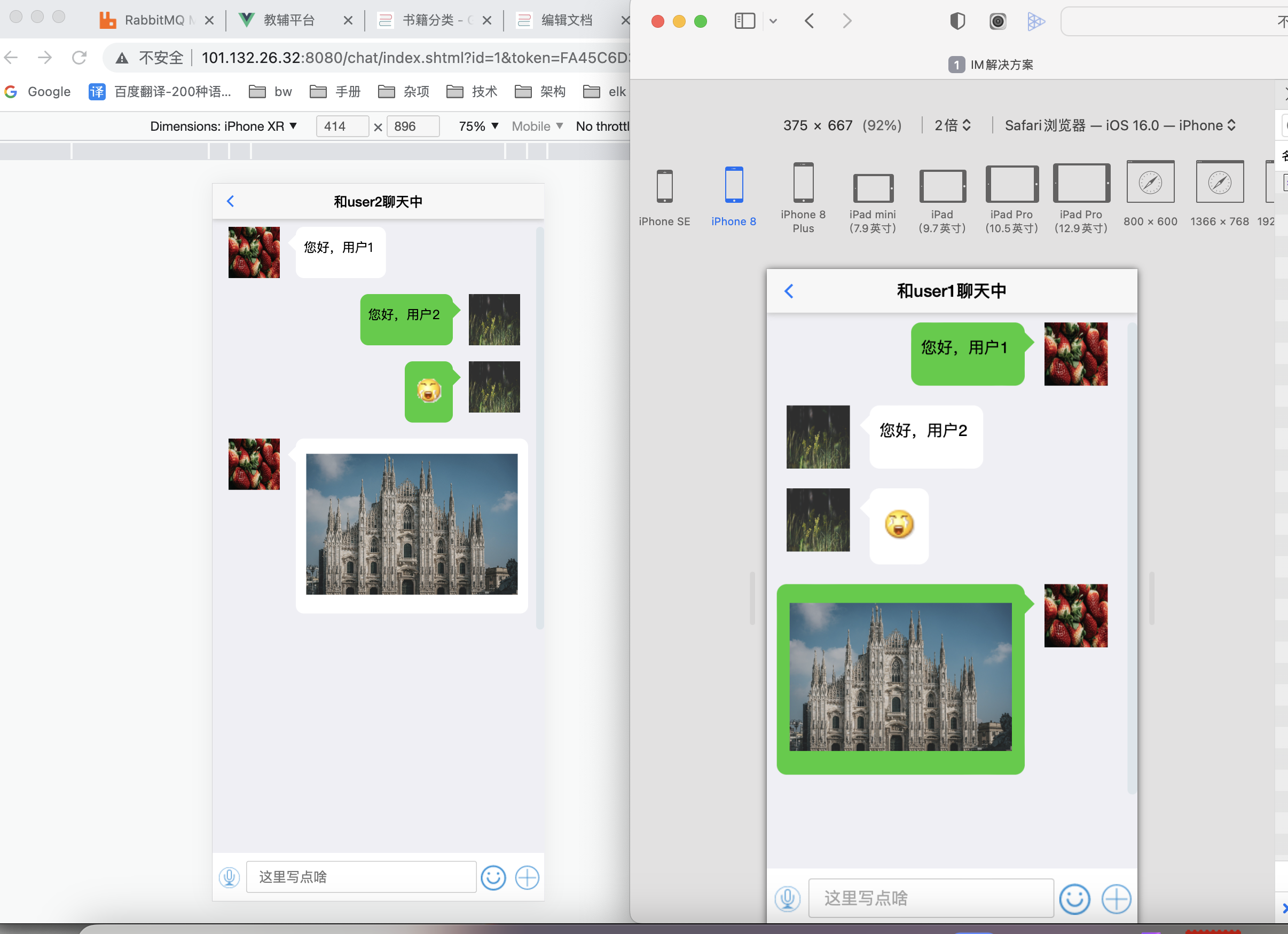Select iPad Pro 12.9 inch device
Screen dimensions: 1288x934
[x=1081, y=183]
